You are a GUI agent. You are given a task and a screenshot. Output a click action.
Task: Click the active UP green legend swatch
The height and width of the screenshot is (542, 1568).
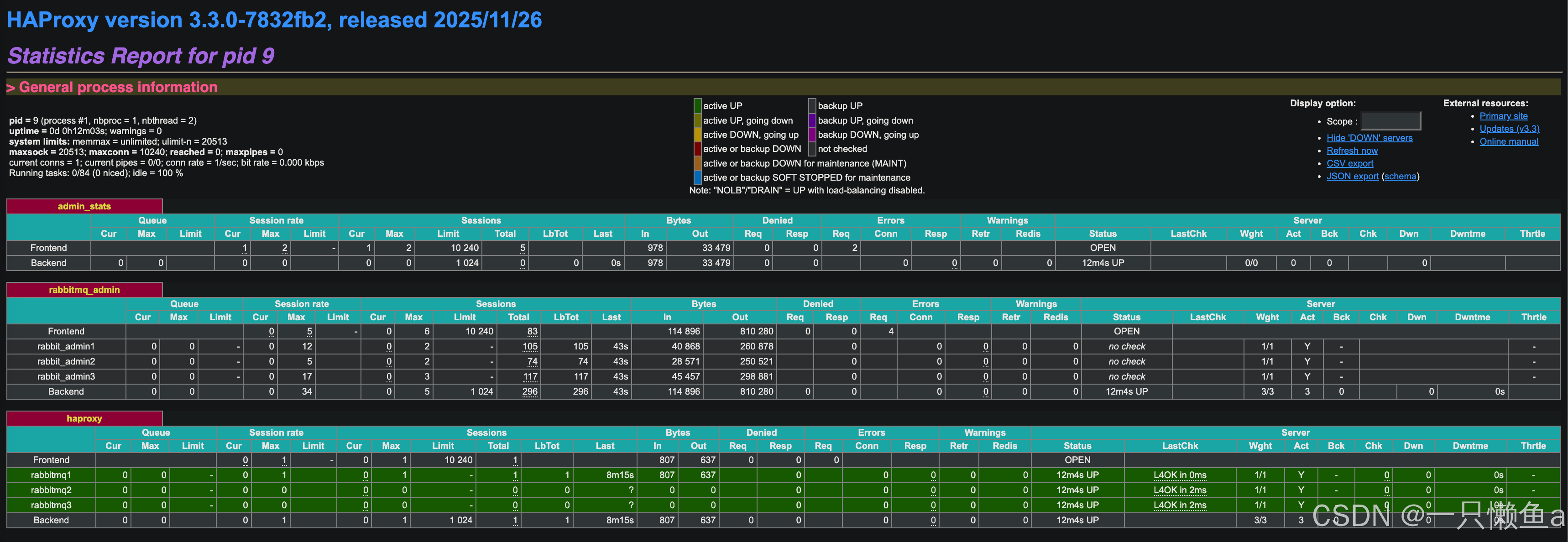click(698, 106)
